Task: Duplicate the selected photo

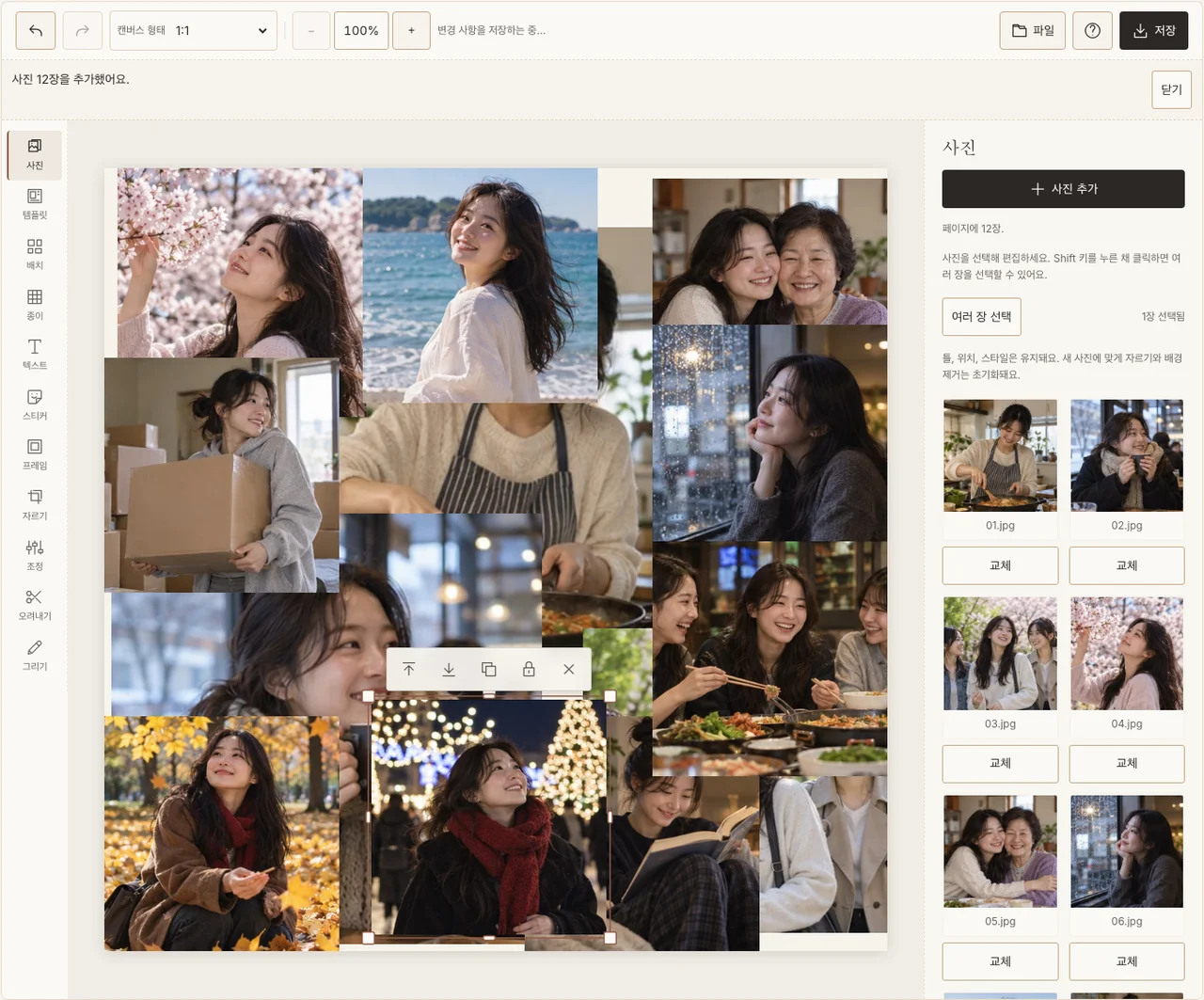Action: coord(489,669)
